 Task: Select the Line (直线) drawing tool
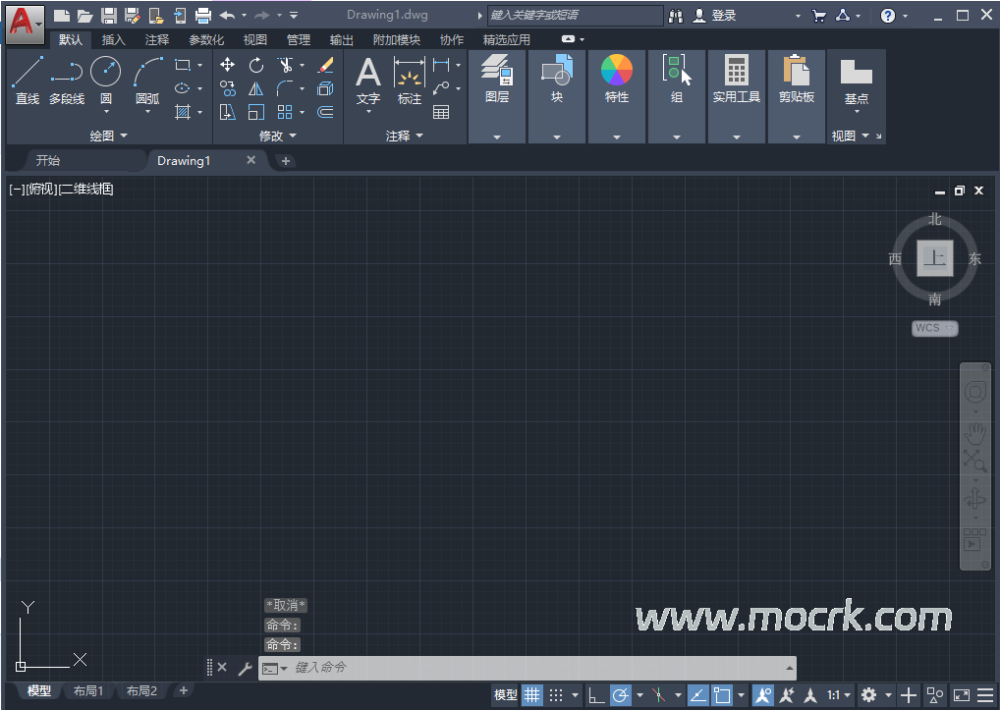(27, 80)
